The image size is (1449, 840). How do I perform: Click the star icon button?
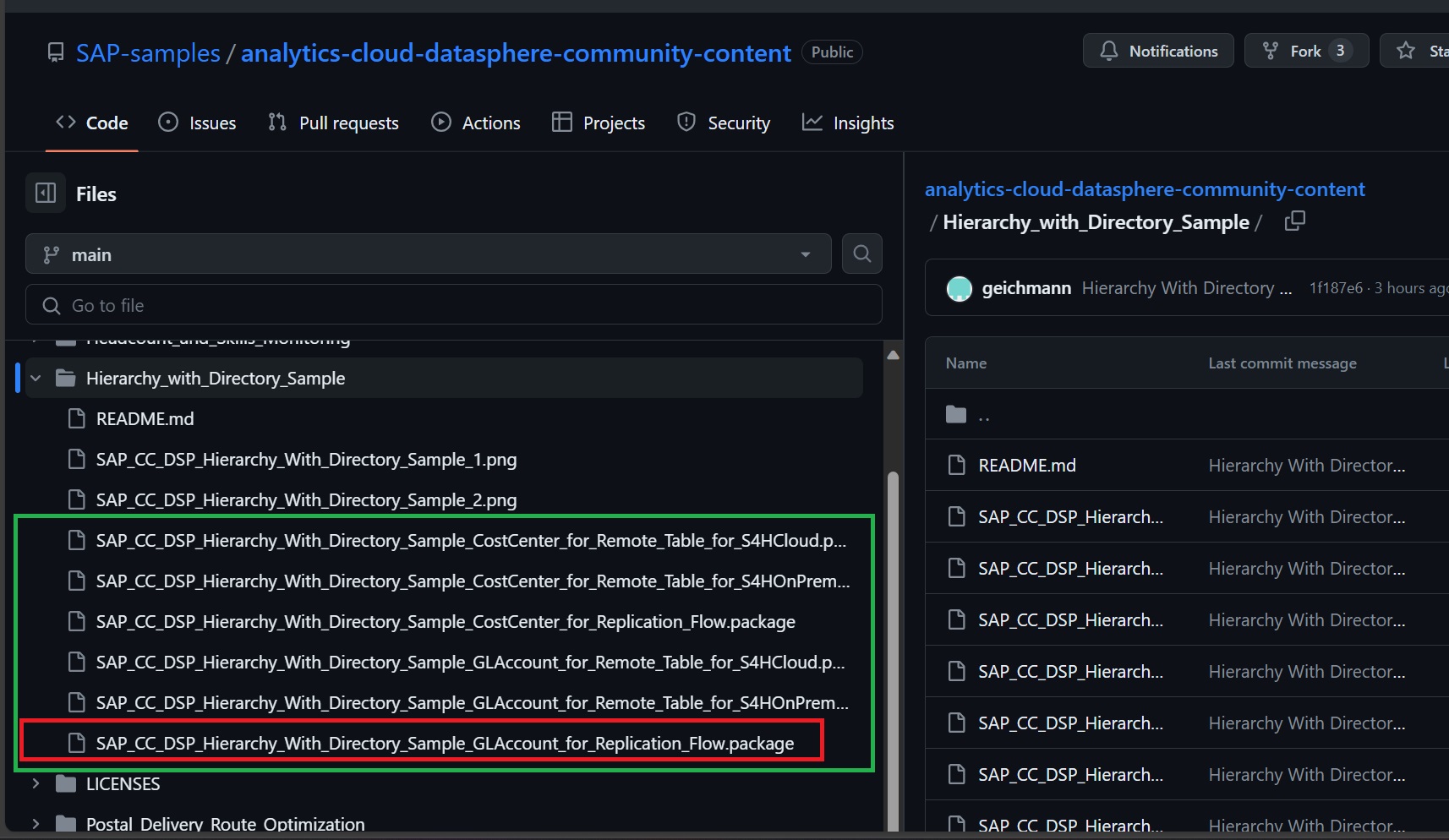tap(1405, 51)
